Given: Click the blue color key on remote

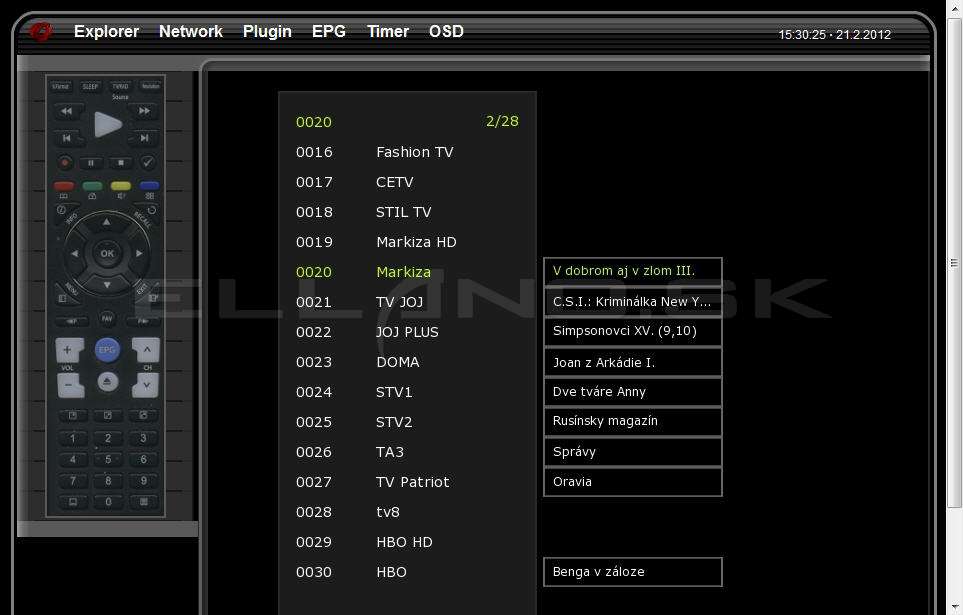Looking at the screenshot, I should click(149, 186).
